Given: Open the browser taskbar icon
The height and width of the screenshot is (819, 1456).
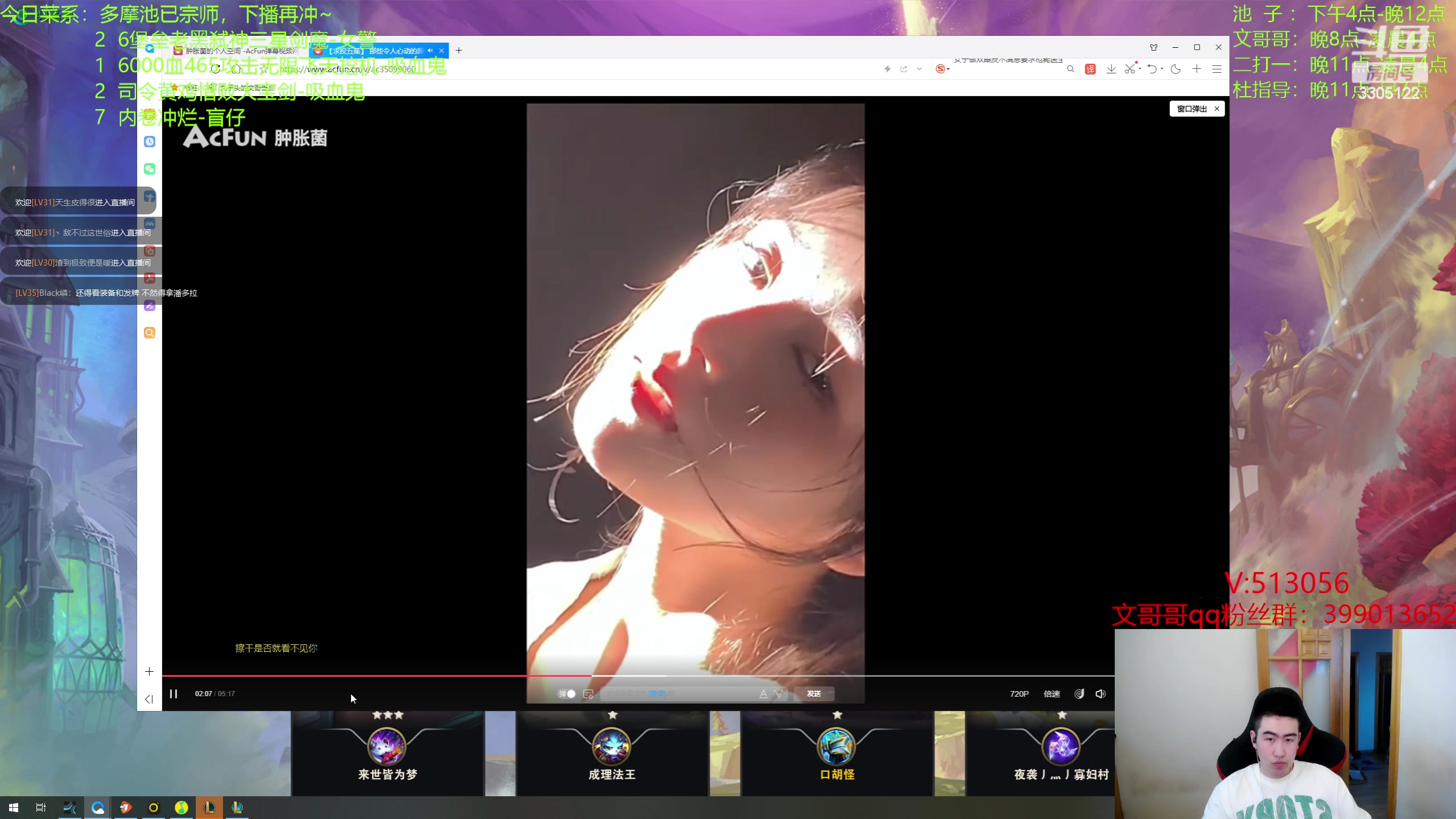Looking at the screenshot, I should pyautogui.click(x=98, y=808).
